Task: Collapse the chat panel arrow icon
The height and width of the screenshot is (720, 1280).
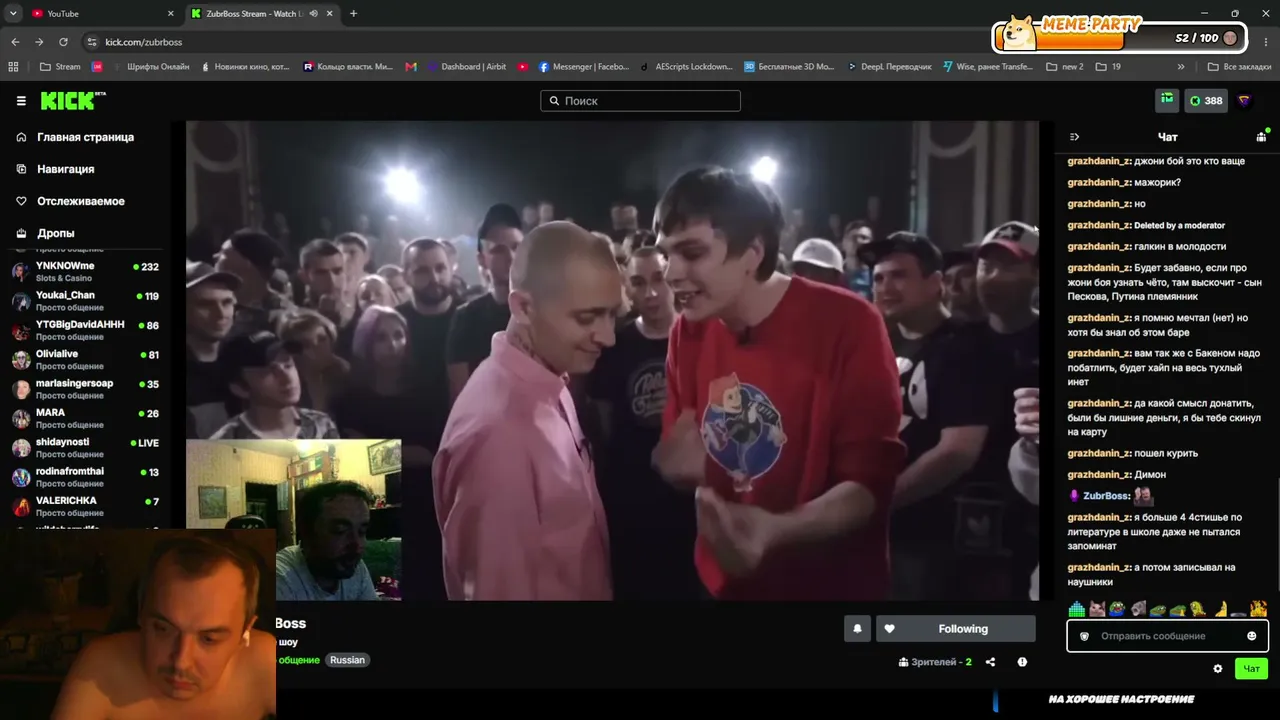Action: click(1074, 137)
